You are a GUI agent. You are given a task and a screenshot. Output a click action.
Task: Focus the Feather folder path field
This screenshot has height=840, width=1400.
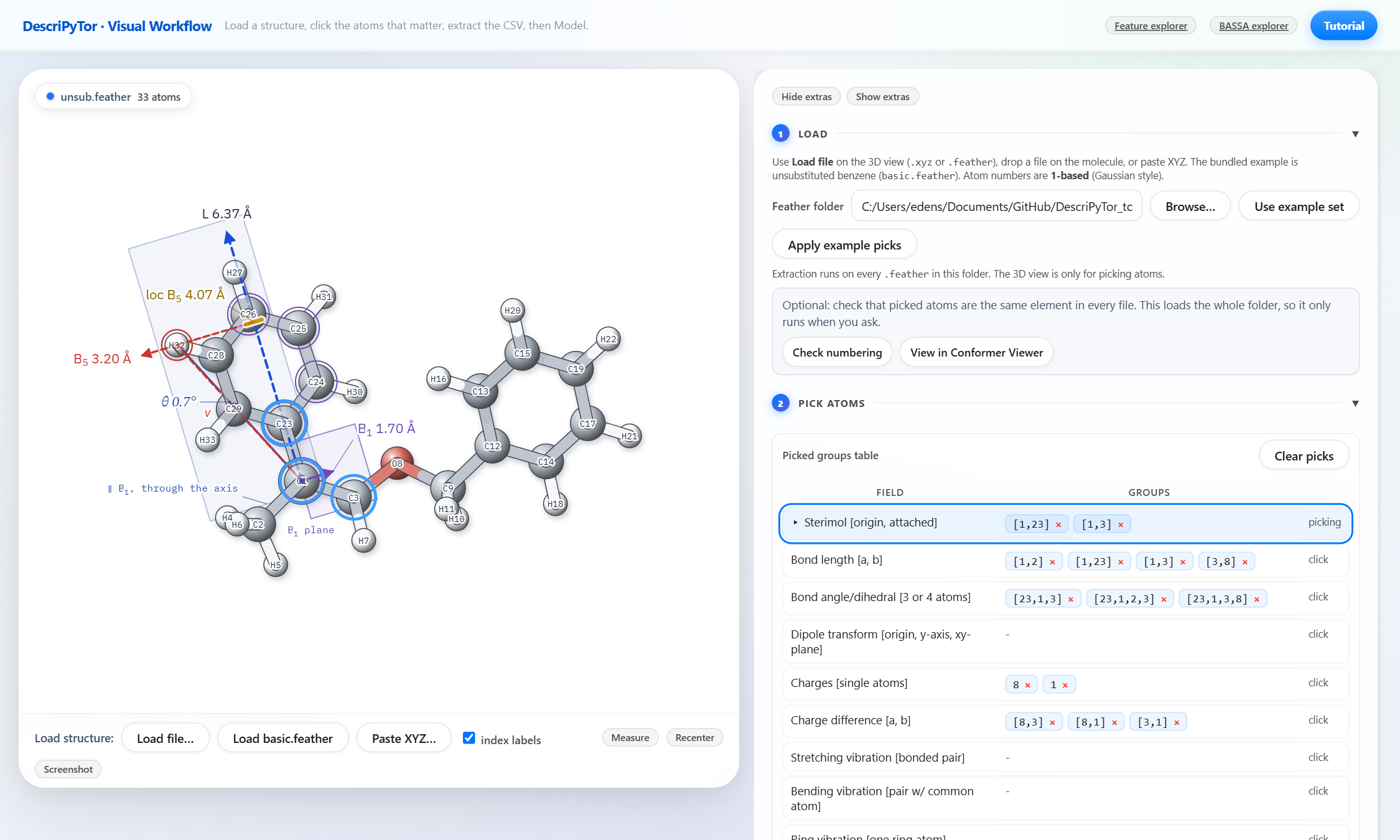pyautogui.click(x=996, y=207)
